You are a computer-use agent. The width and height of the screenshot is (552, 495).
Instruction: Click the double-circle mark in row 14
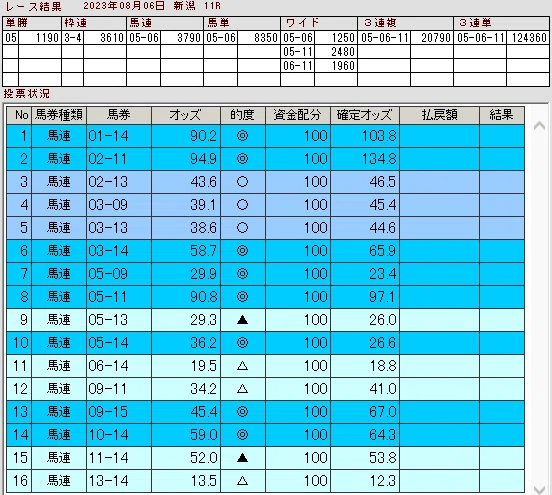pos(243,435)
